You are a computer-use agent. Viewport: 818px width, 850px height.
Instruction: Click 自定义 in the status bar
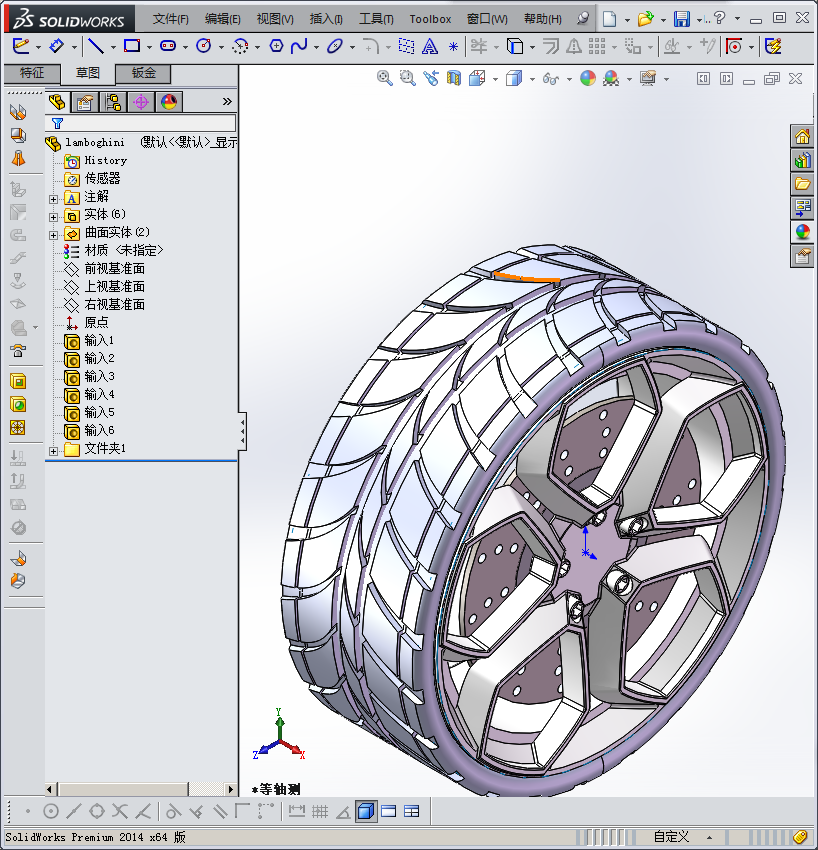[671, 837]
